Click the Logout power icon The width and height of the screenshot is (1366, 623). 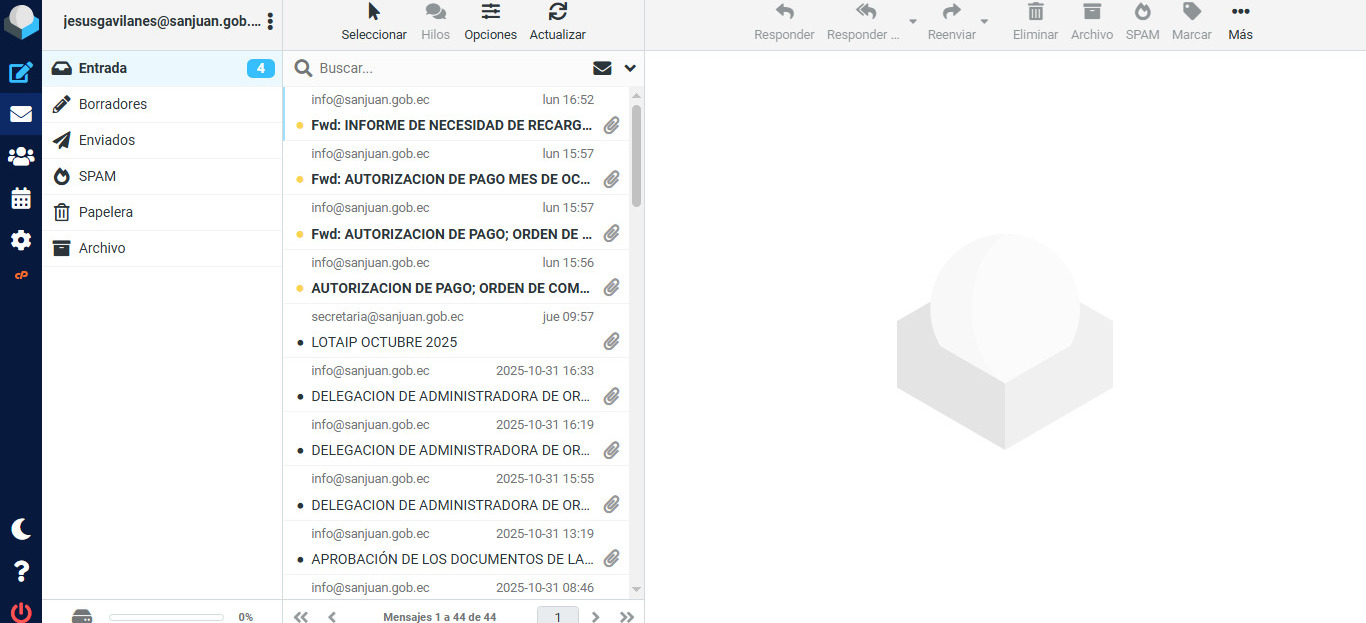[20, 611]
